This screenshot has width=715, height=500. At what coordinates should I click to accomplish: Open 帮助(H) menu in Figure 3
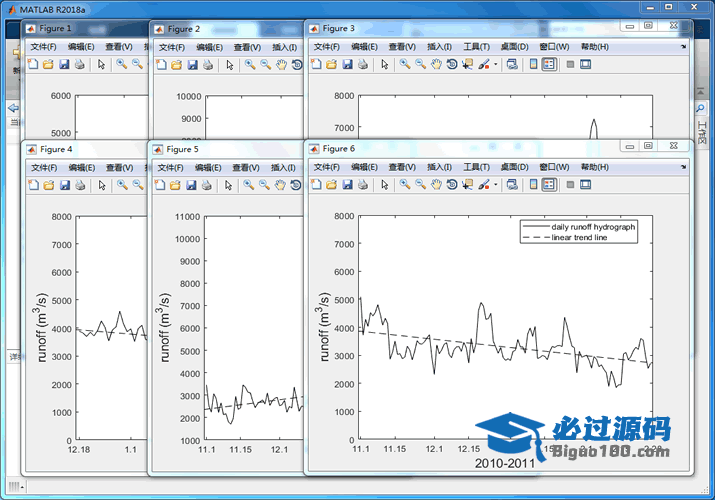coord(595,47)
